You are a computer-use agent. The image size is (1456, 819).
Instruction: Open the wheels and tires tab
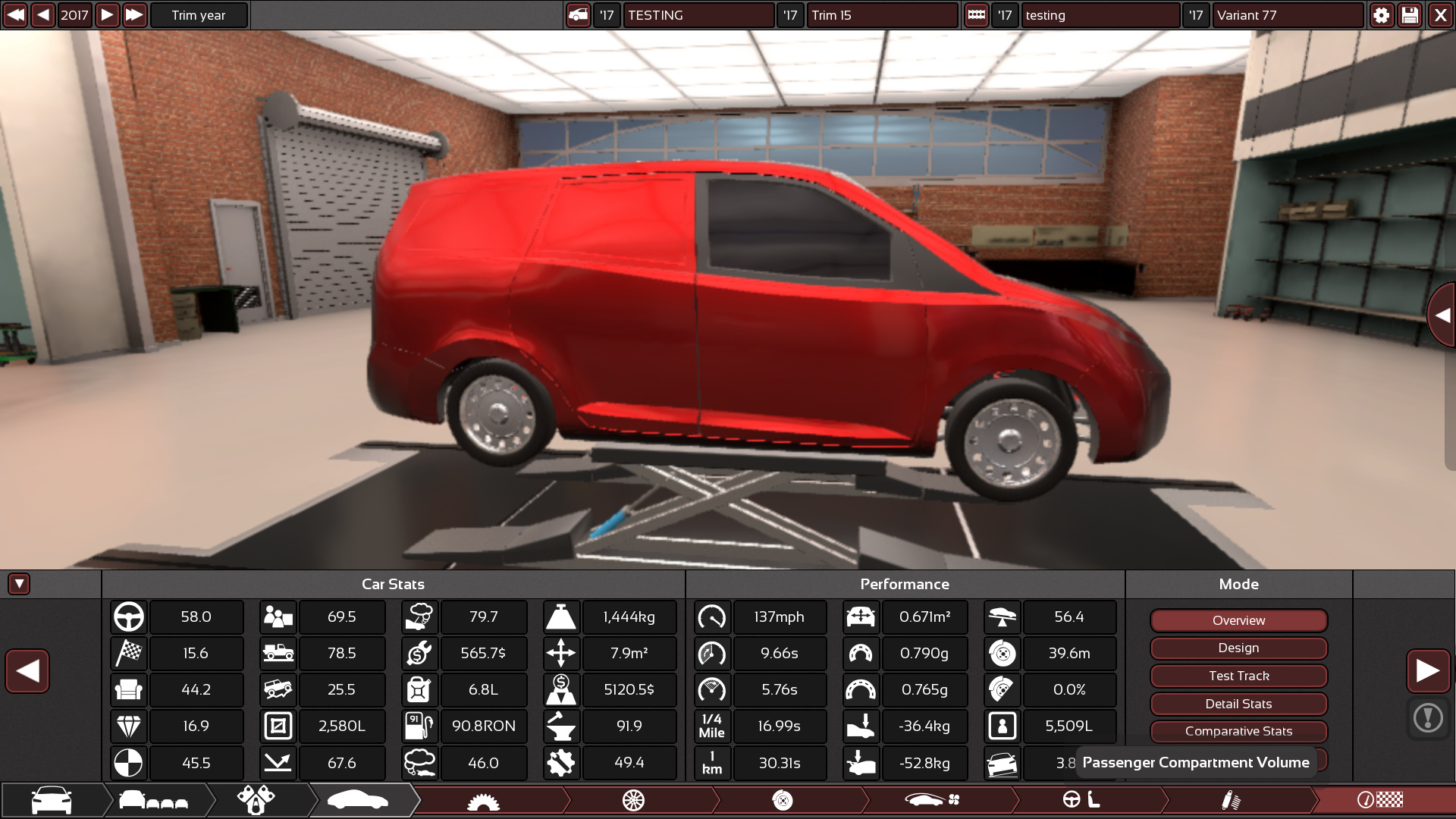click(633, 800)
